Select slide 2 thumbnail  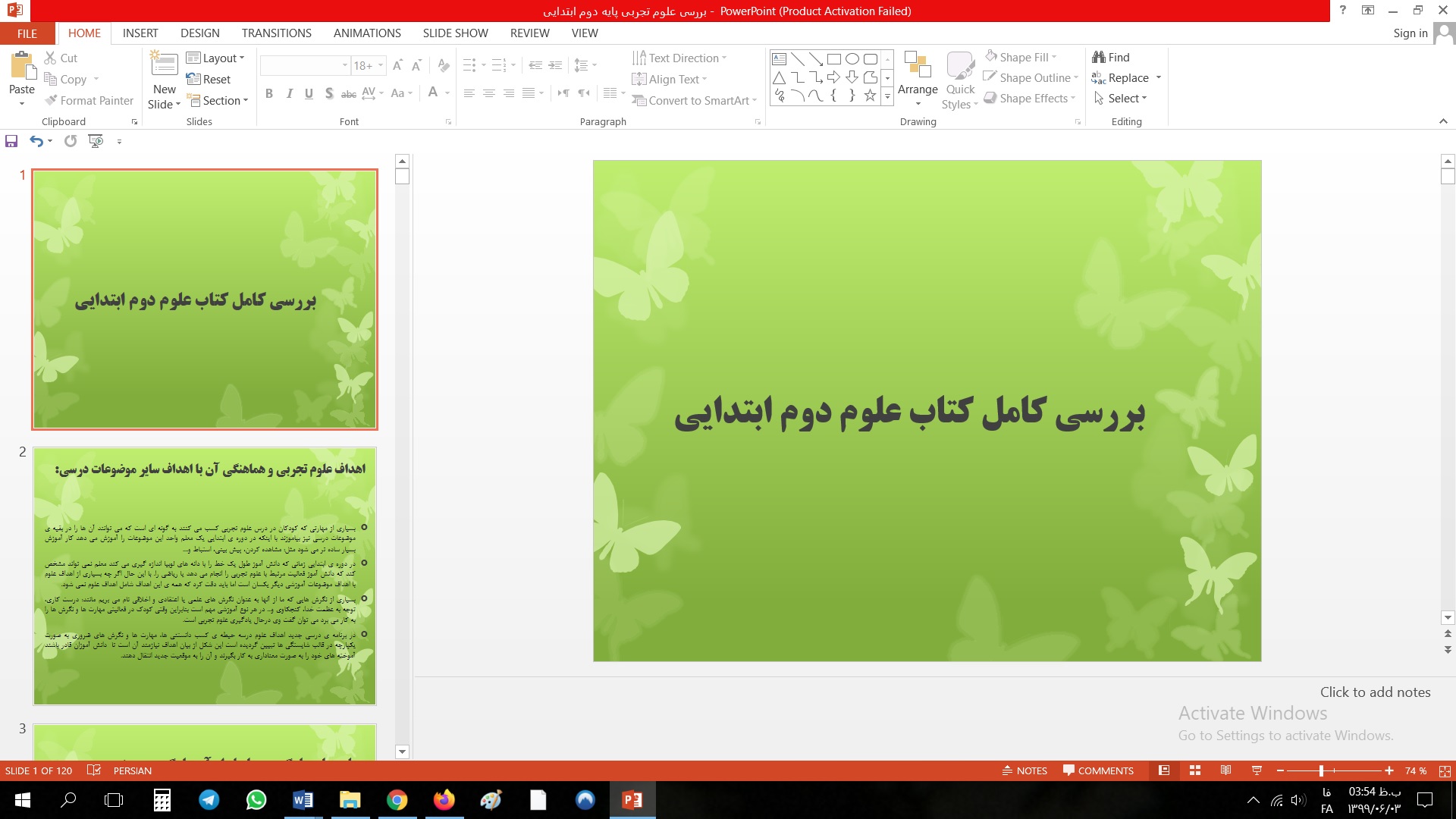[x=205, y=576]
